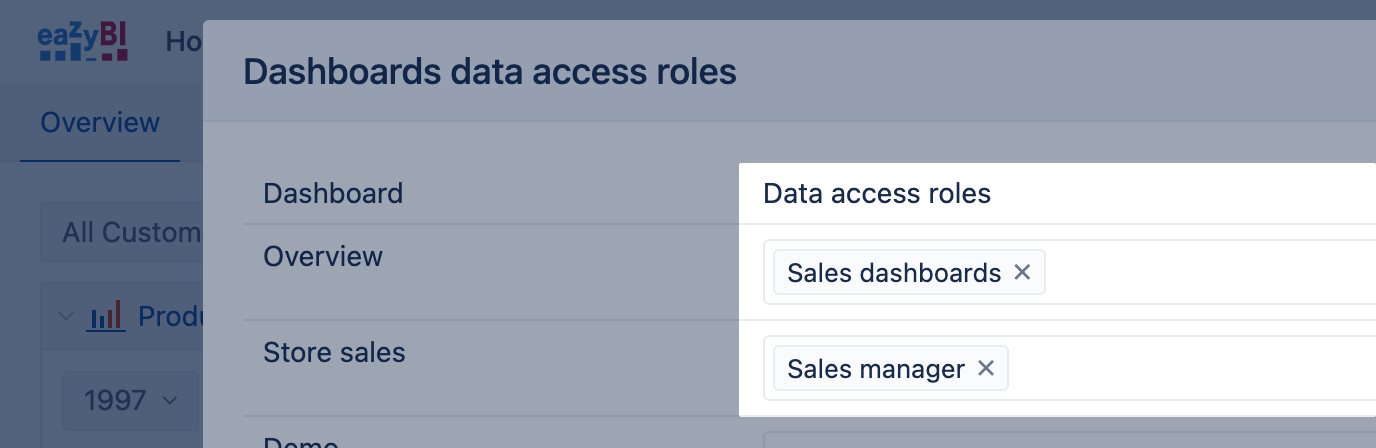Select the Sales dashboards tag label

pos(894,272)
